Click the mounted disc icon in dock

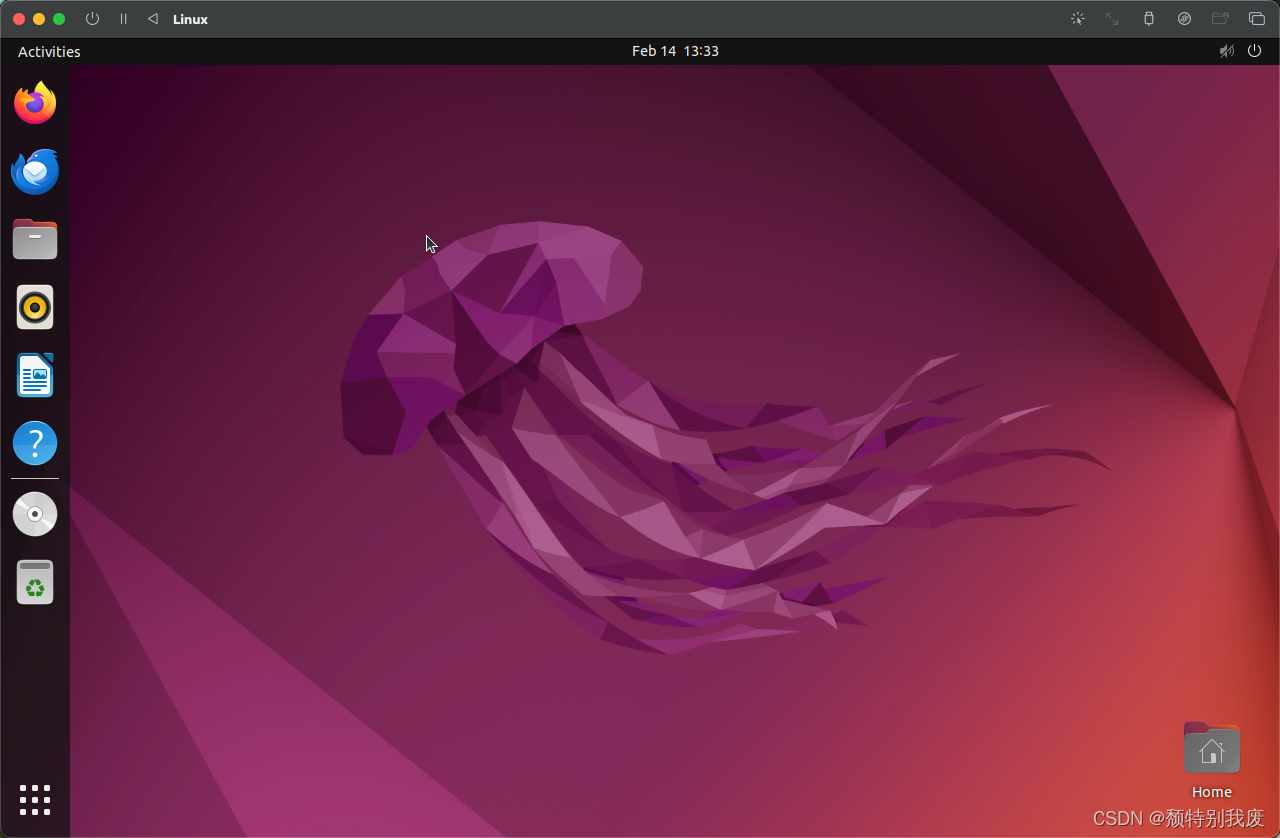(x=35, y=514)
